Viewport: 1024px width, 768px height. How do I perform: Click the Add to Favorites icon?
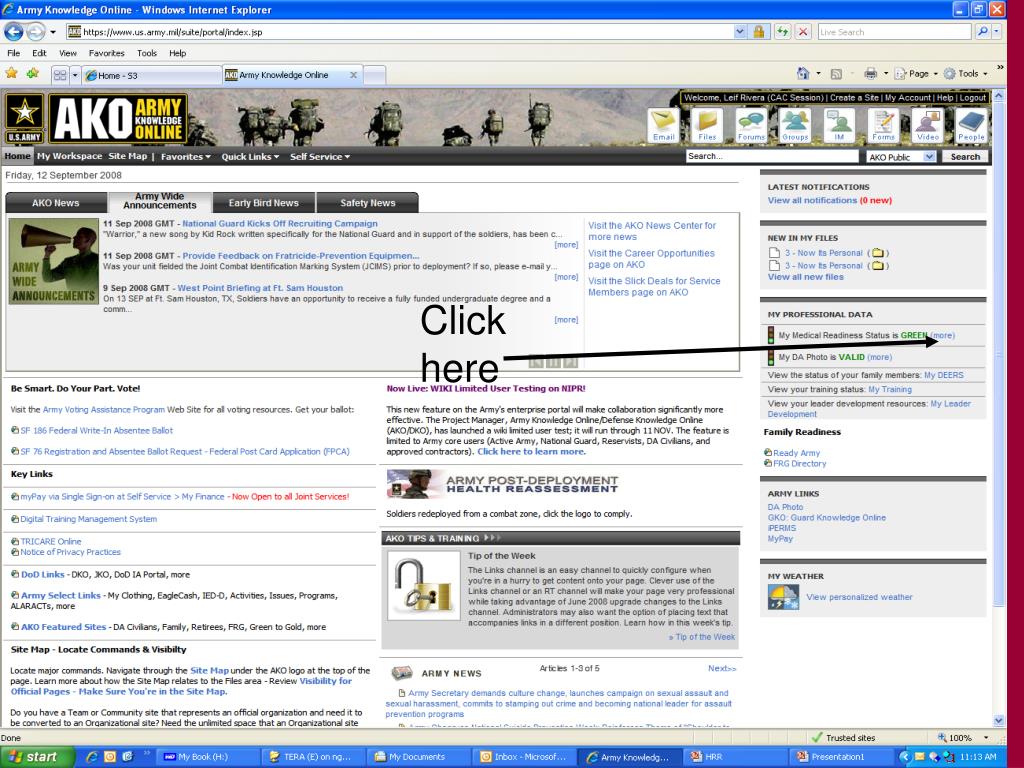coord(33,74)
